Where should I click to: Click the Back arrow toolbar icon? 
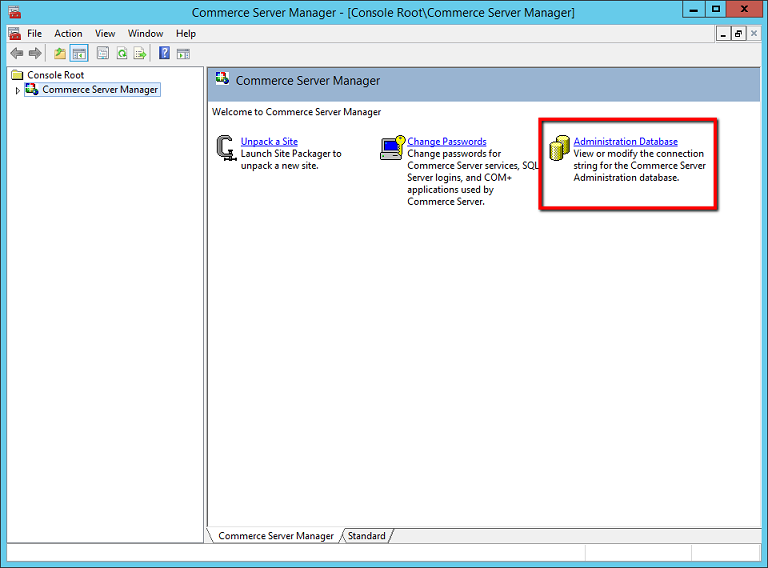point(17,53)
